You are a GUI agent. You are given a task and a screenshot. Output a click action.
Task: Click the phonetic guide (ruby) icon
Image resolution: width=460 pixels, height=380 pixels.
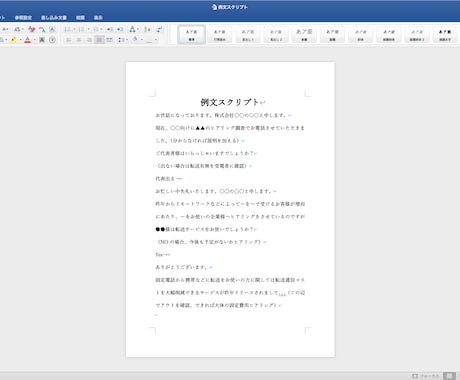(x=42, y=30)
